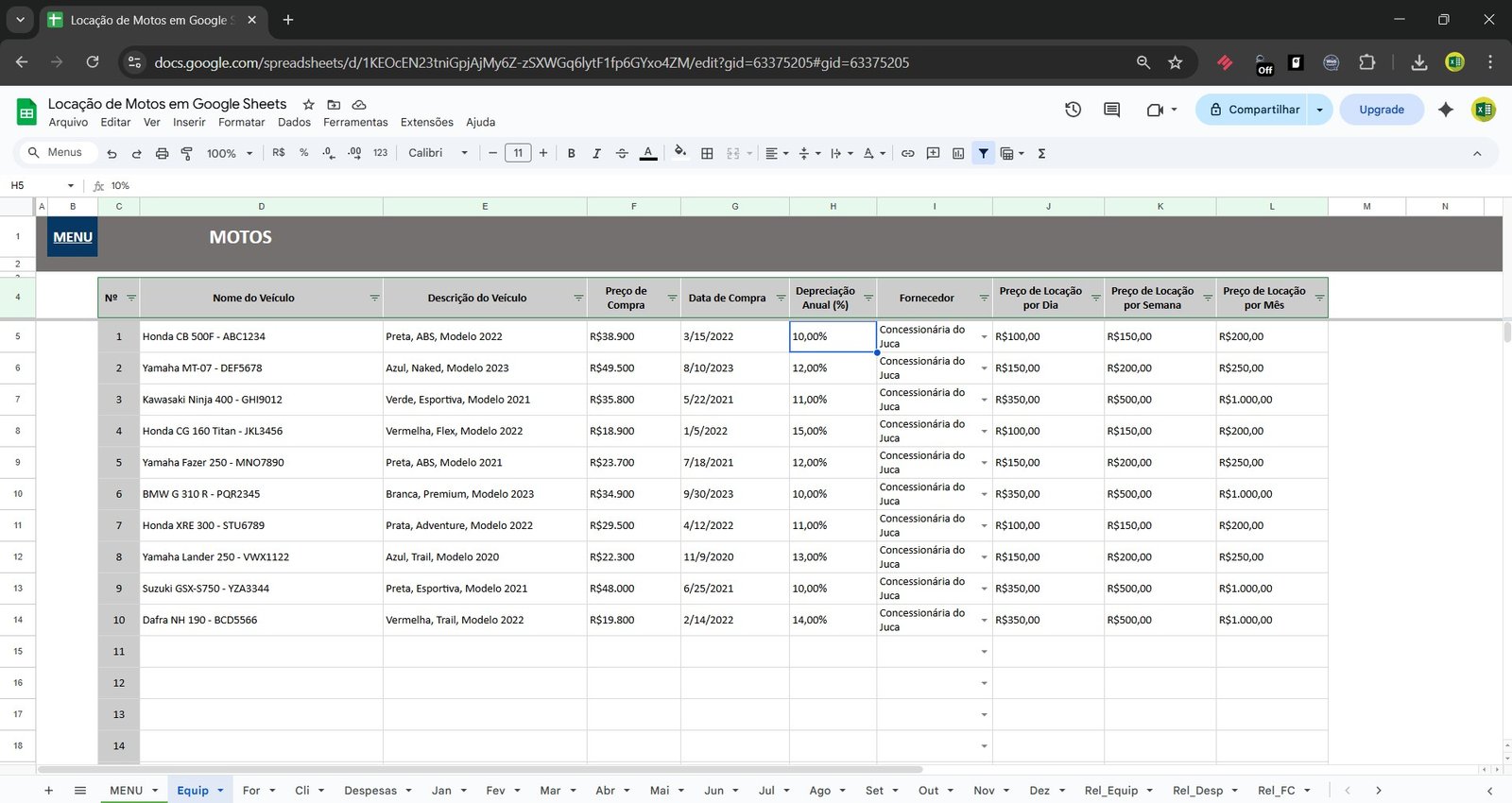Open the Functions sigma icon
The width and height of the screenshot is (1512, 803).
coord(1041,153)
